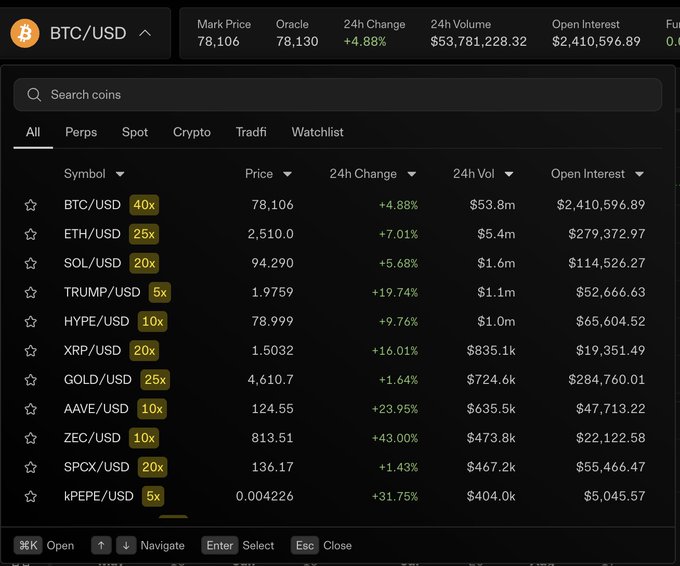Click the Oracle price 78,130

click(x=297, y=42)
